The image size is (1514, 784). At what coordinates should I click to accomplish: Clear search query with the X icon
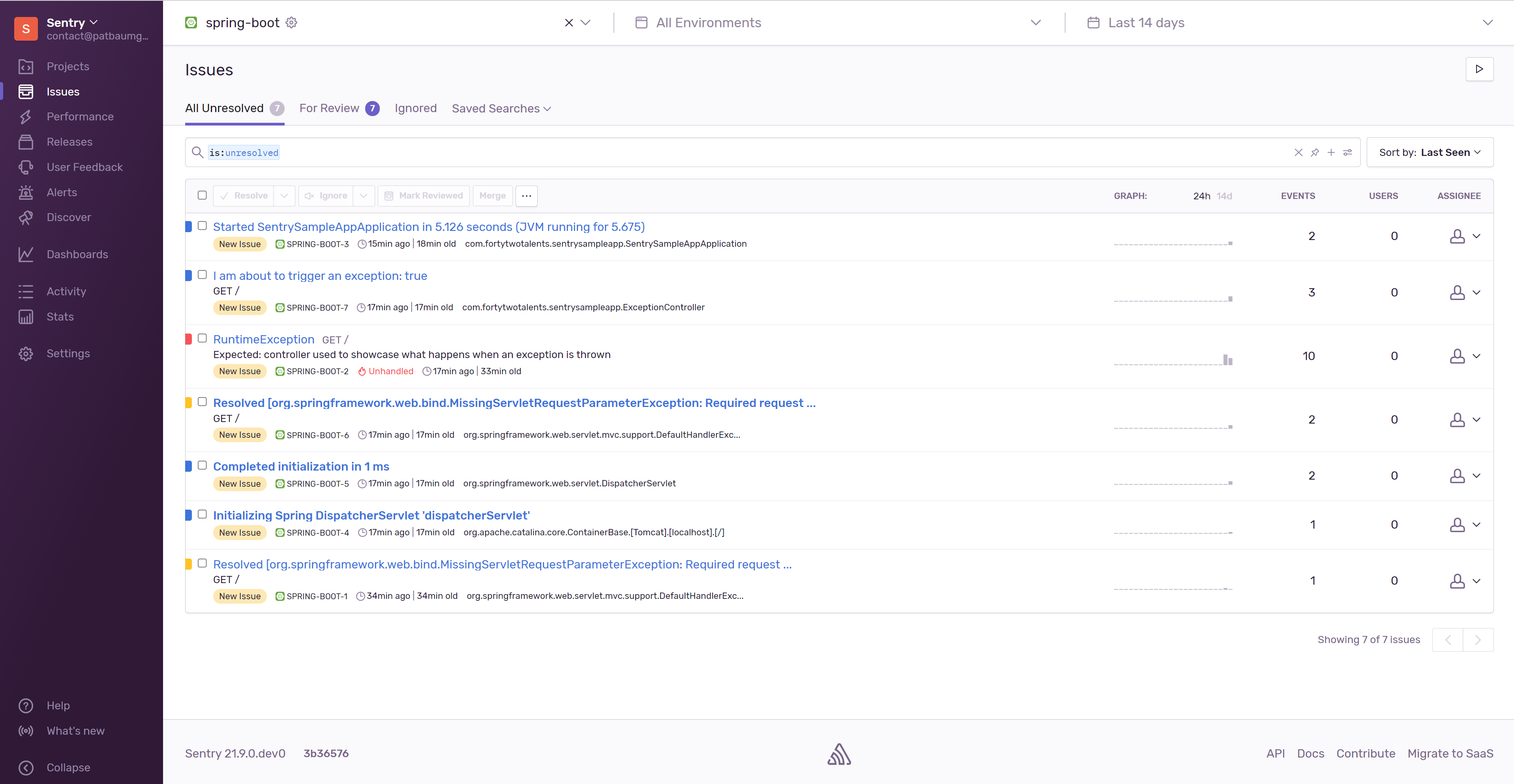[x=1298, y=152]
